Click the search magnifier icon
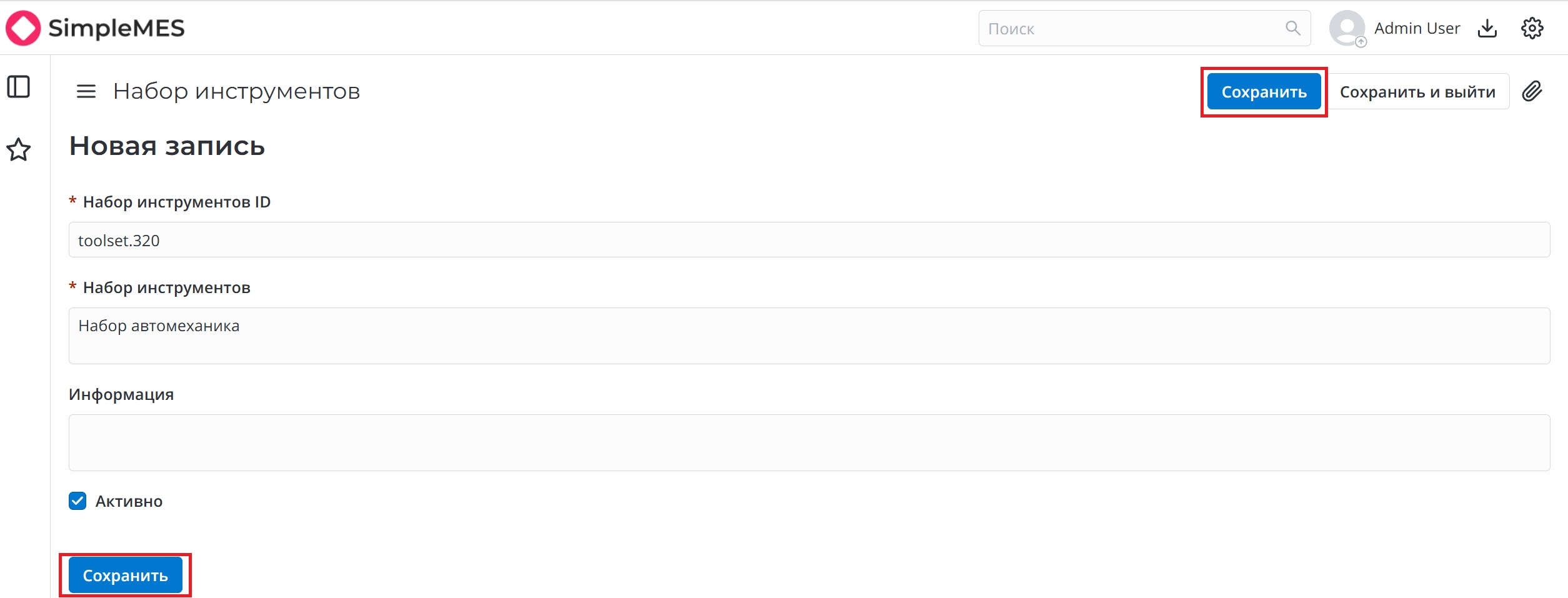 click(1292, 28)
